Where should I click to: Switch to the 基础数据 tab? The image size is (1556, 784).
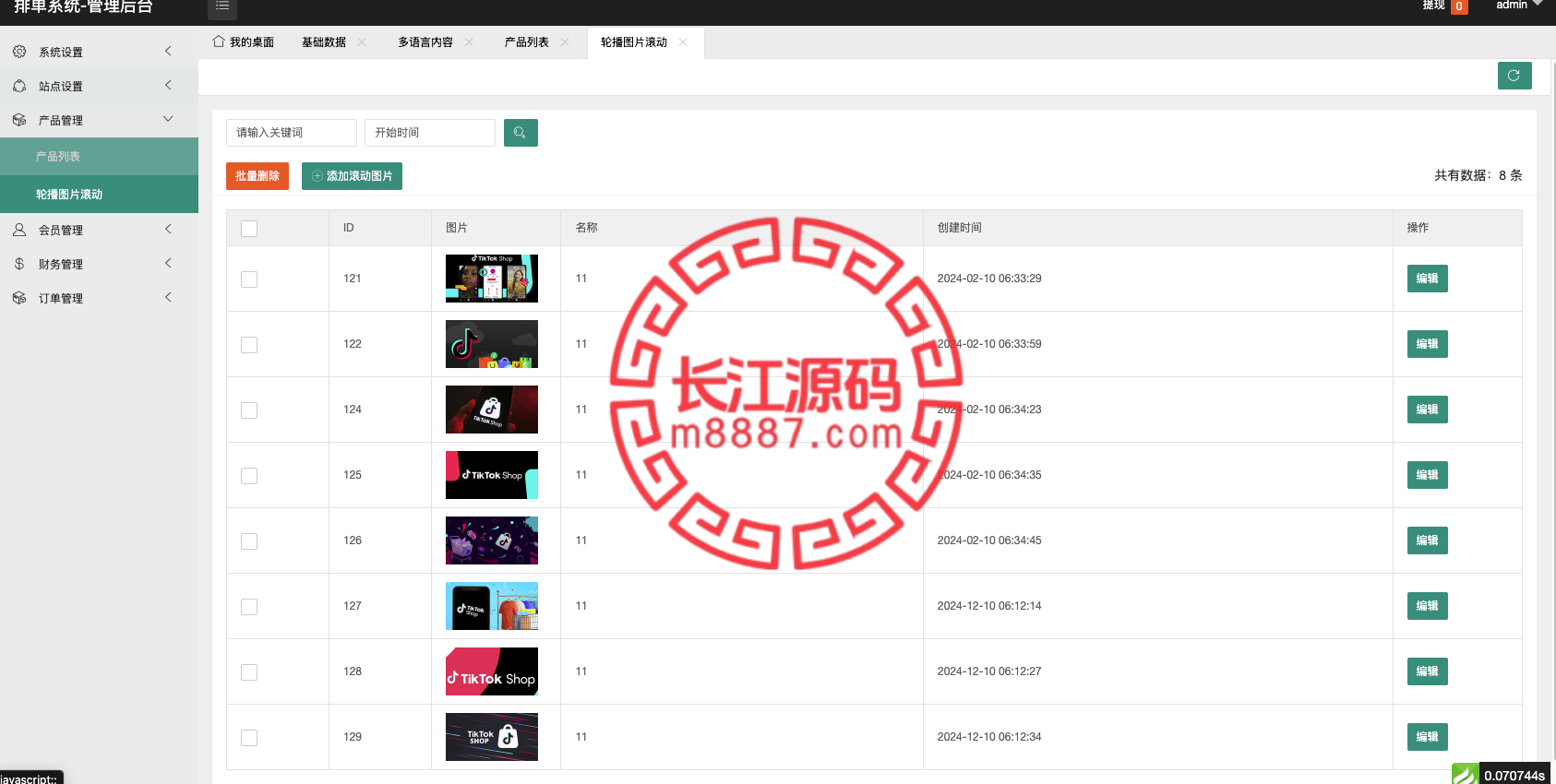[324, 42]
